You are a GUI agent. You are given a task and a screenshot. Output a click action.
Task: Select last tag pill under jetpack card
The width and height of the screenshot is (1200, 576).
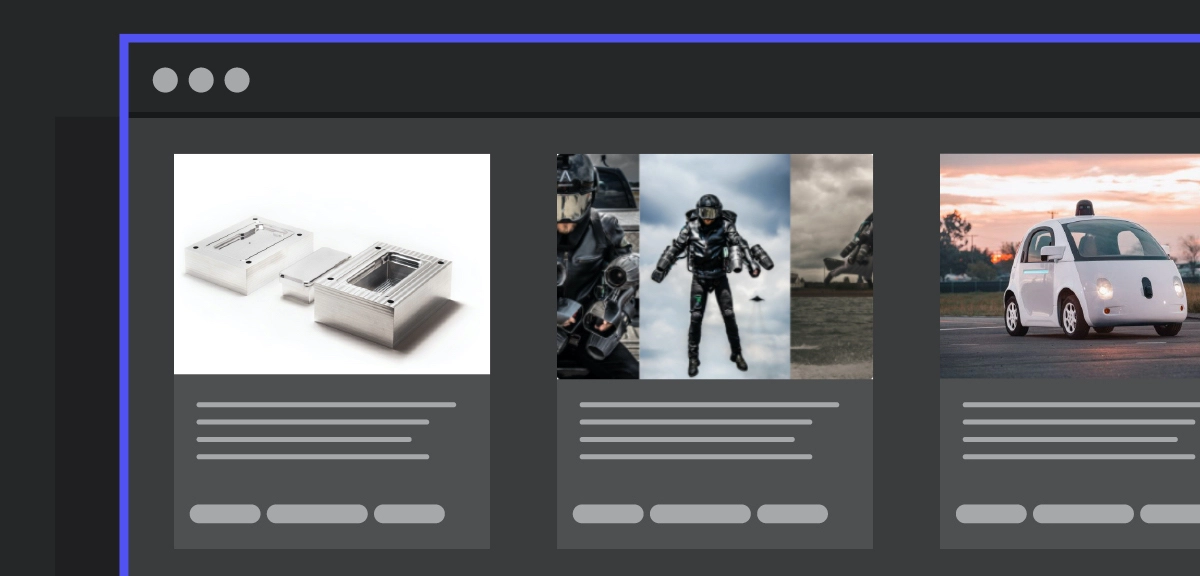click(792, 514)
